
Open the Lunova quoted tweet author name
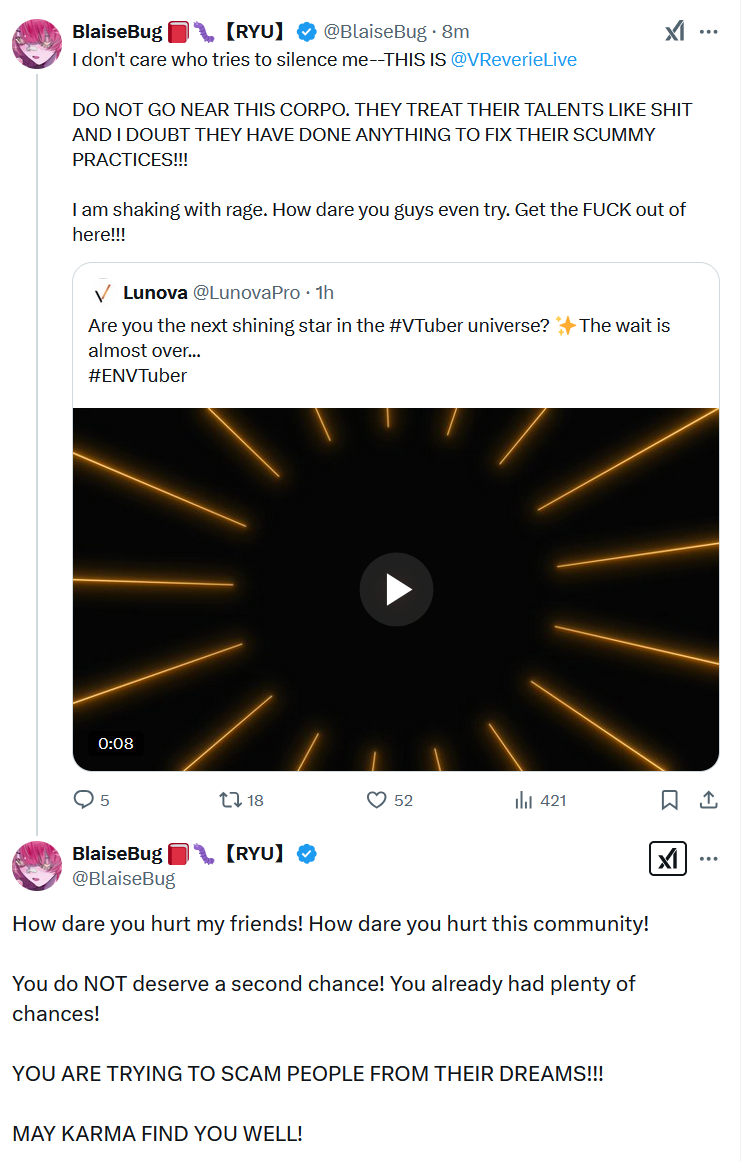tap(155, 293)
